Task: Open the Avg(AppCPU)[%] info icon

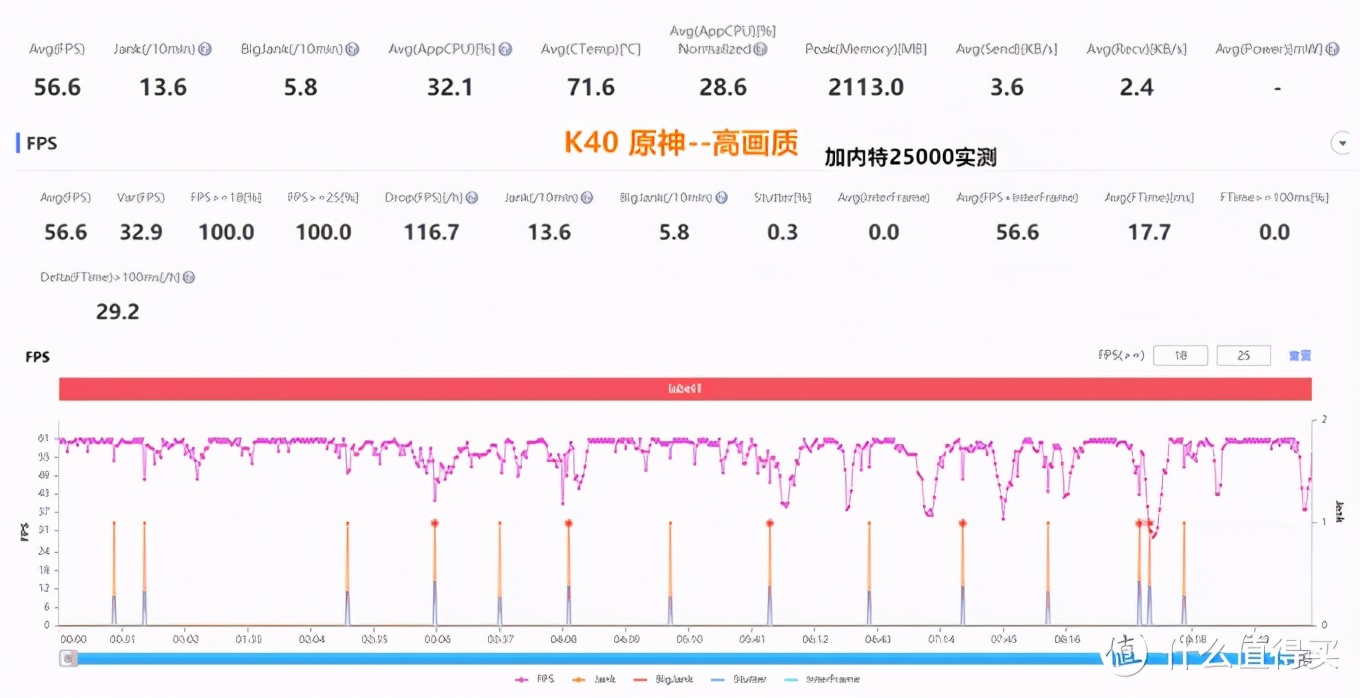Action: pyautogui.click(x=505, y=49)
